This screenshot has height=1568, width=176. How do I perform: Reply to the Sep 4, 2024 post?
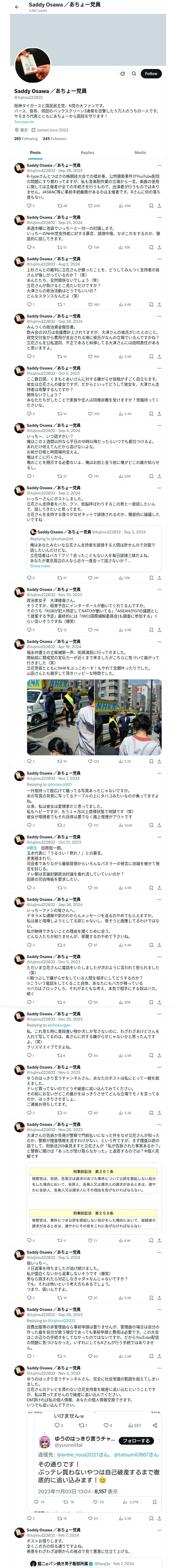30,476
